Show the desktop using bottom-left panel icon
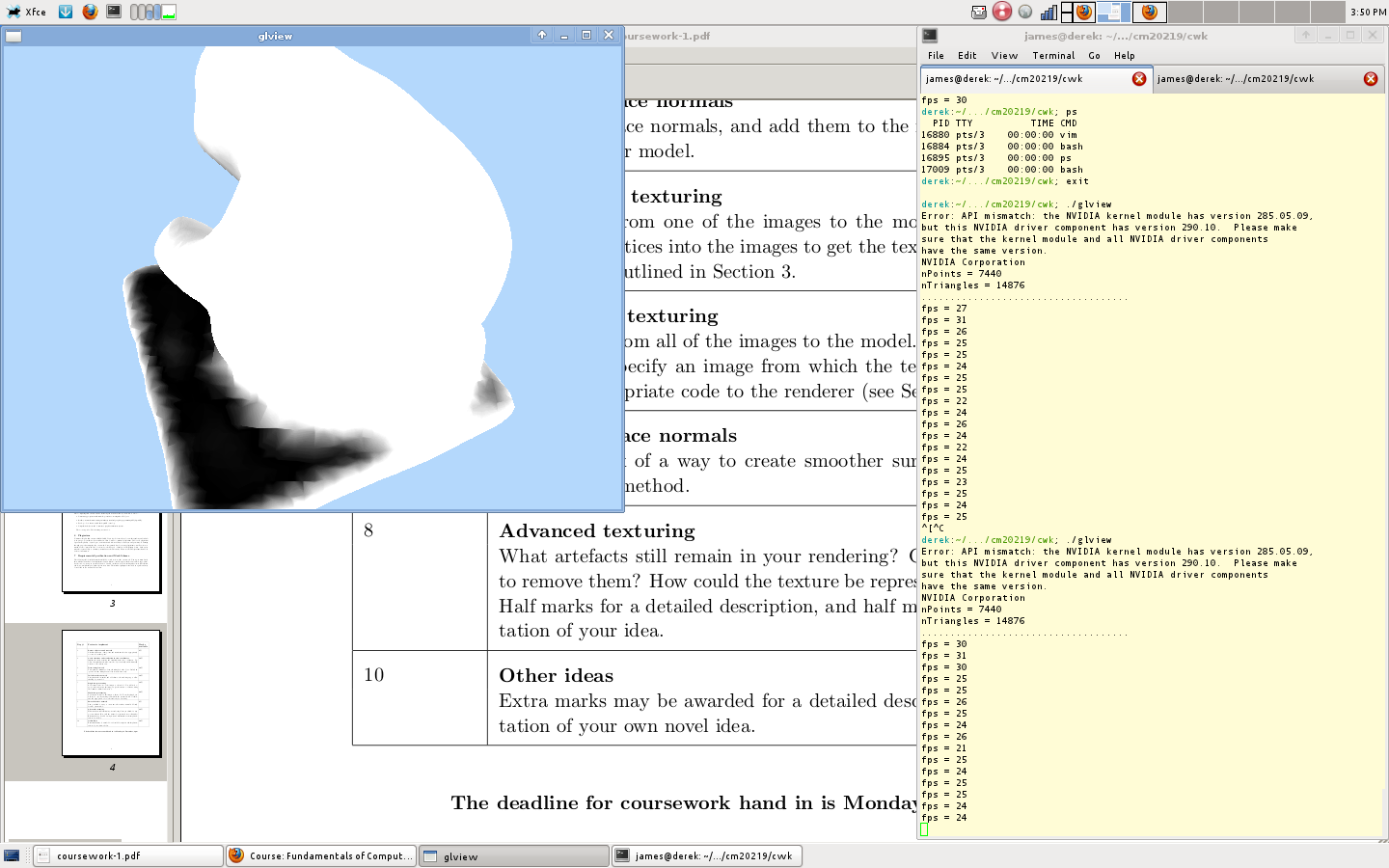The height and width of the screenshot is (868, 1389). [12, 855]
